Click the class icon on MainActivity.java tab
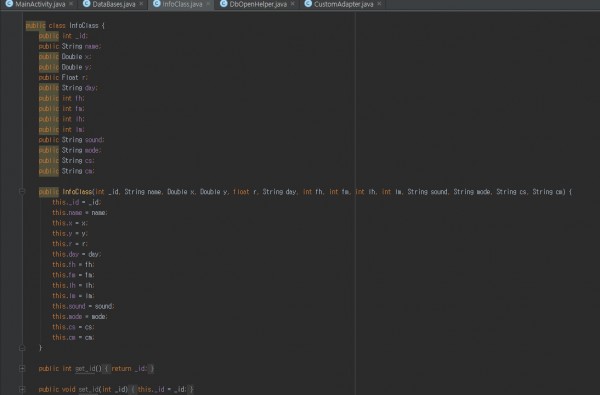The height and width of the screenshot is (395, 600). click(x=9, y=3)
